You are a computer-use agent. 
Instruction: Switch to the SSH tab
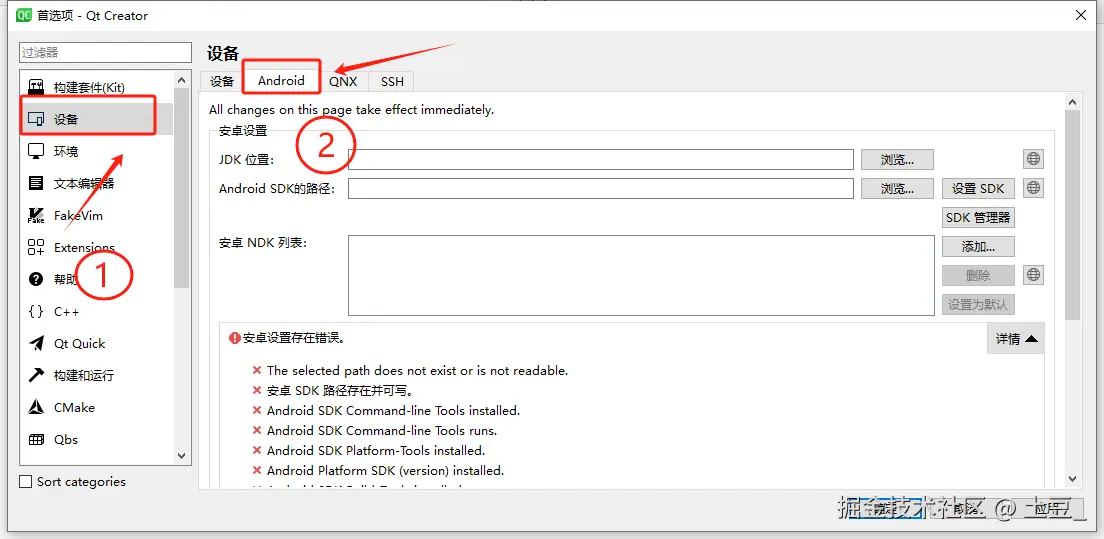pyautogui.click(x=392, y=82)
